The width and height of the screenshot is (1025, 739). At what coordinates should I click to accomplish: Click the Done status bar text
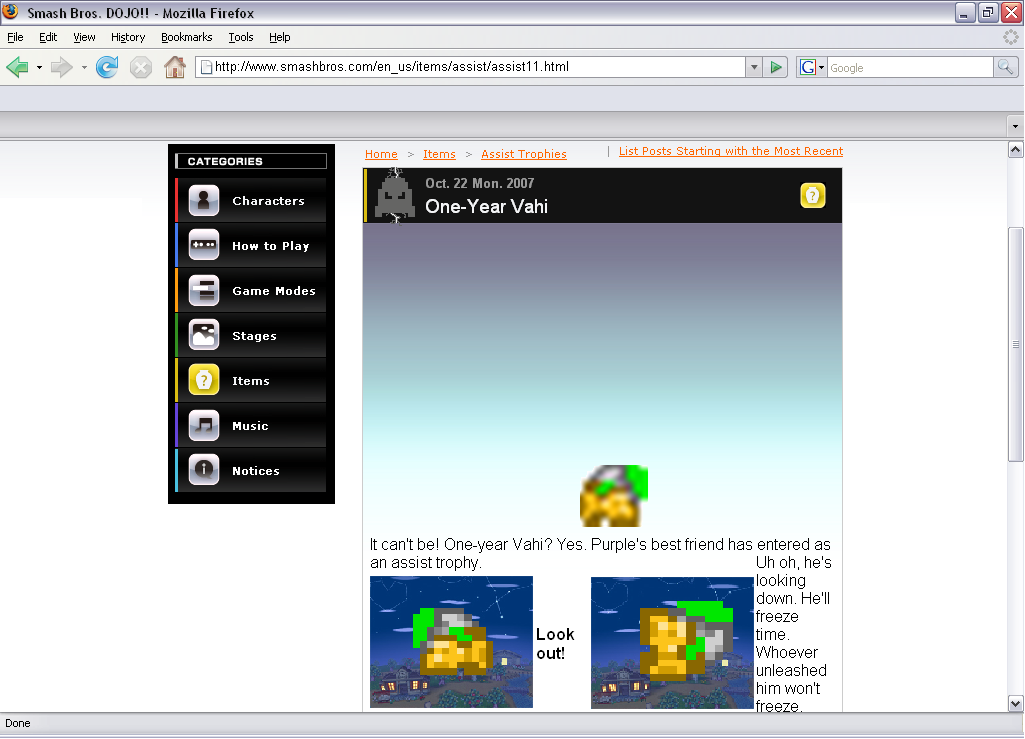click(18, 723)
